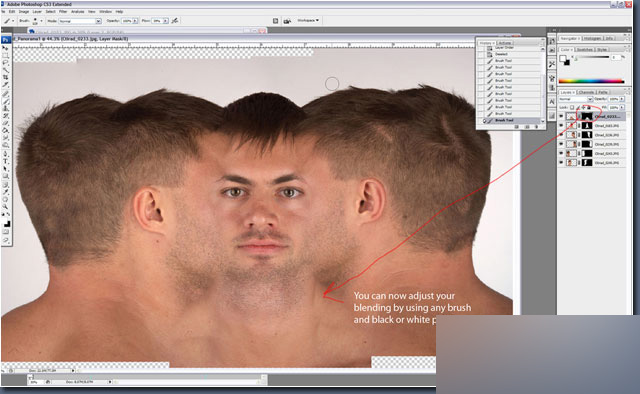This screenshot has width=640, height=394.
Task: Switch to the Histogram tab
Action: click(592, 38)
